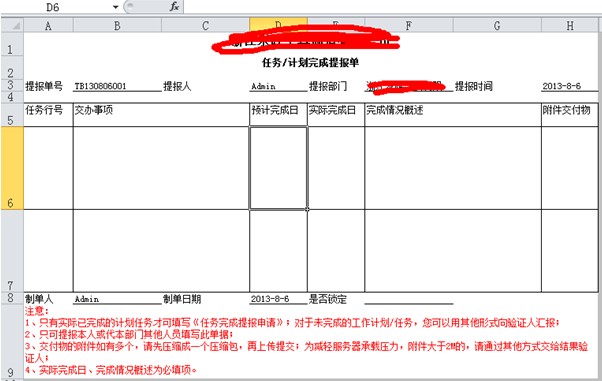
Task: Click the Select All corner triangle
Action: pos(12,25)
